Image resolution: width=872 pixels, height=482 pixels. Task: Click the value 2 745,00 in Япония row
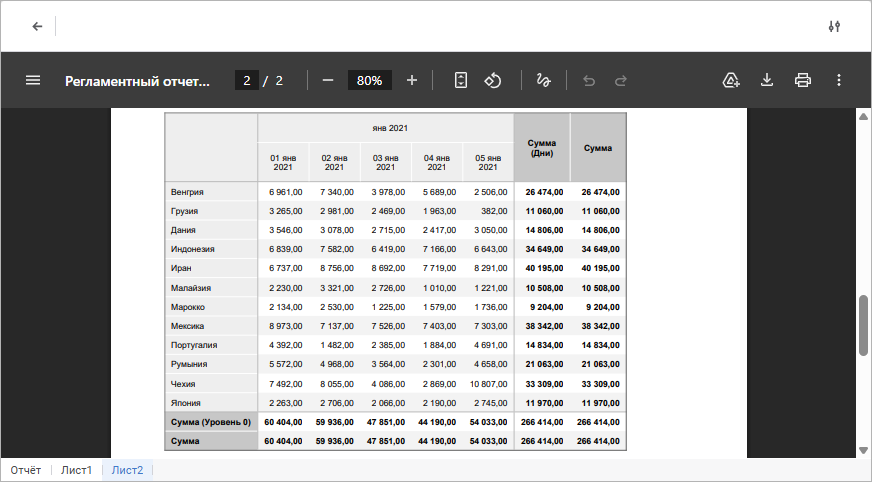point(490,403)
